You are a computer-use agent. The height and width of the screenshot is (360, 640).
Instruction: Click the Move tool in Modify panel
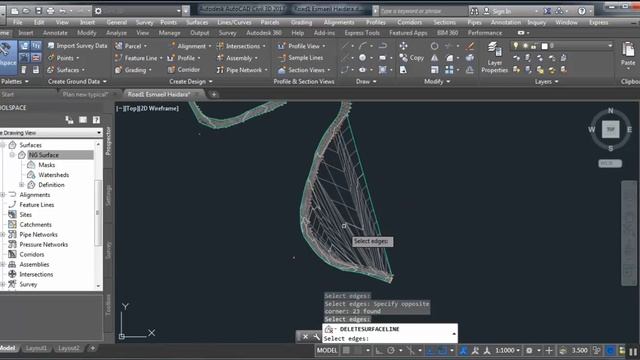point(404,46)
